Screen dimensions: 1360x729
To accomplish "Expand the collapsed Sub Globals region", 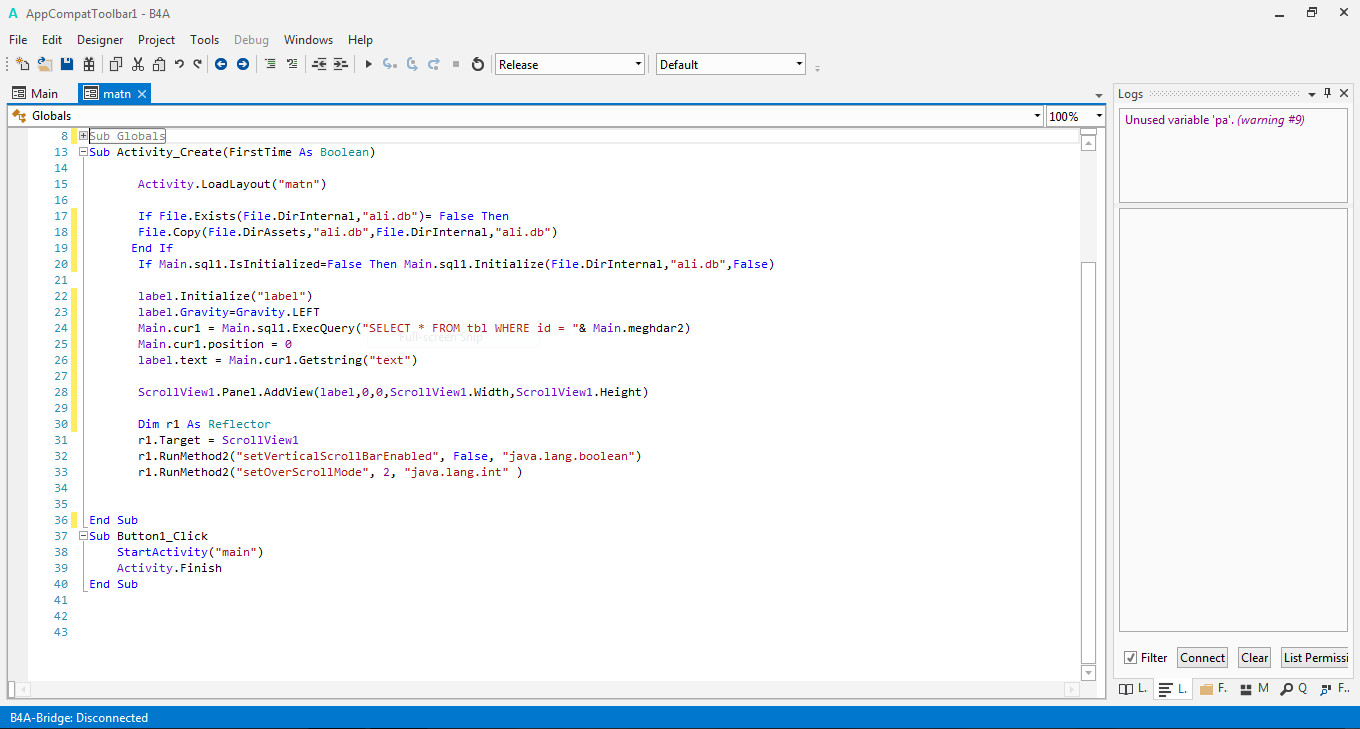I will [83, 136].
